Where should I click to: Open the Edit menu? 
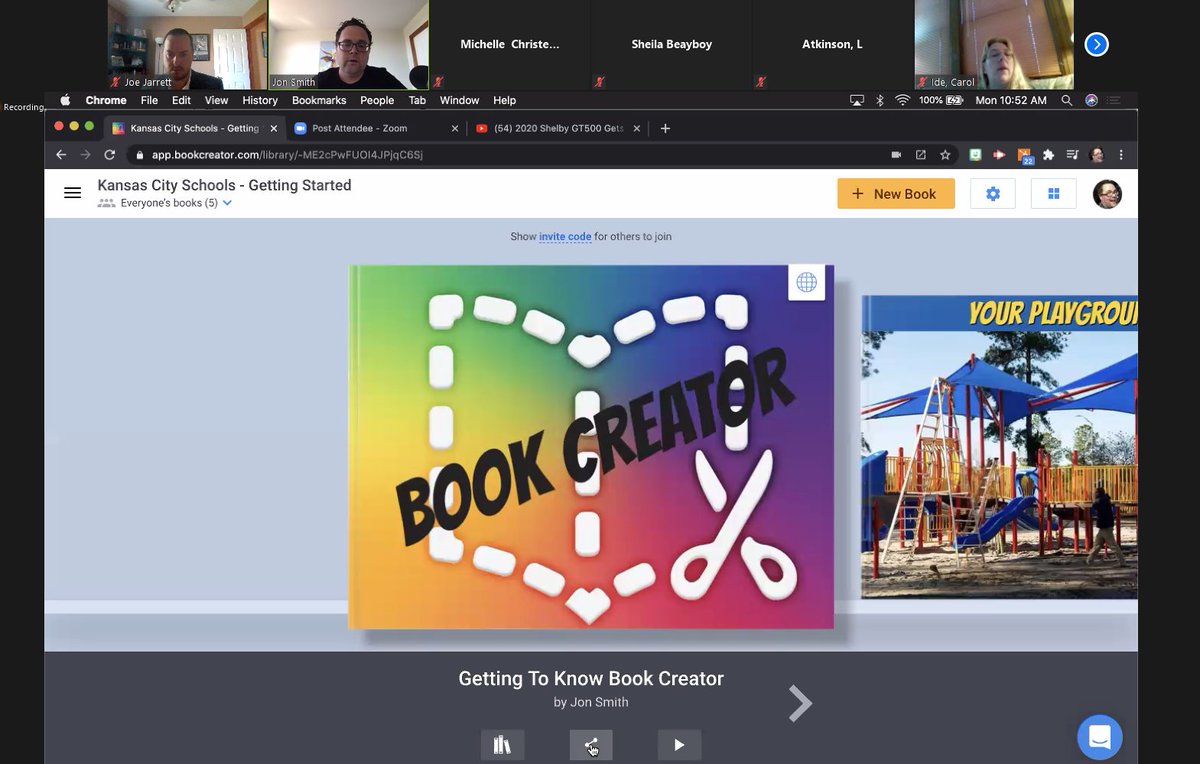[x=181, y=100]
